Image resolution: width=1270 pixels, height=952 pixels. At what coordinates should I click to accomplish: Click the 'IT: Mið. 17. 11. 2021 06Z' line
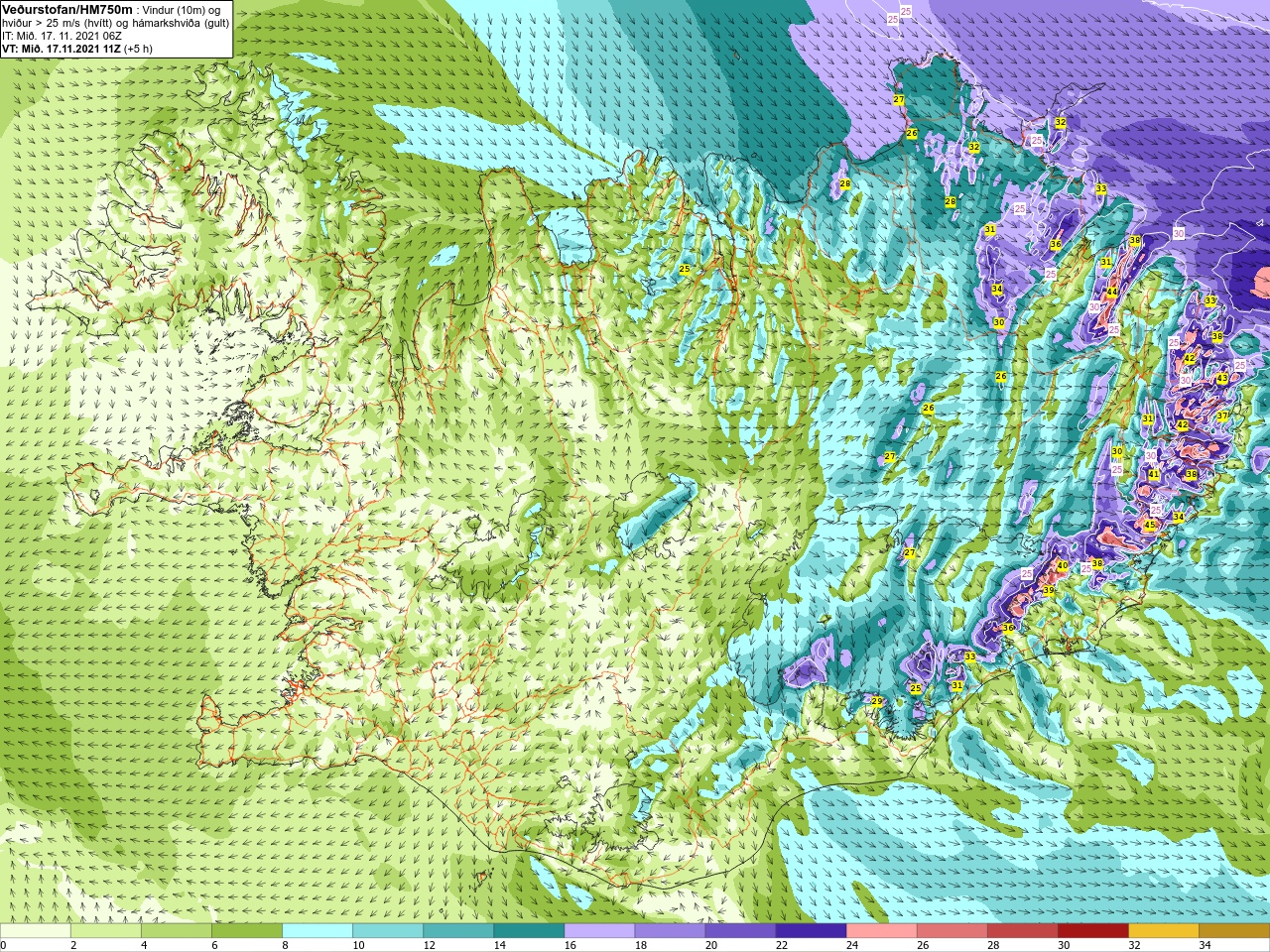point(63,36)
